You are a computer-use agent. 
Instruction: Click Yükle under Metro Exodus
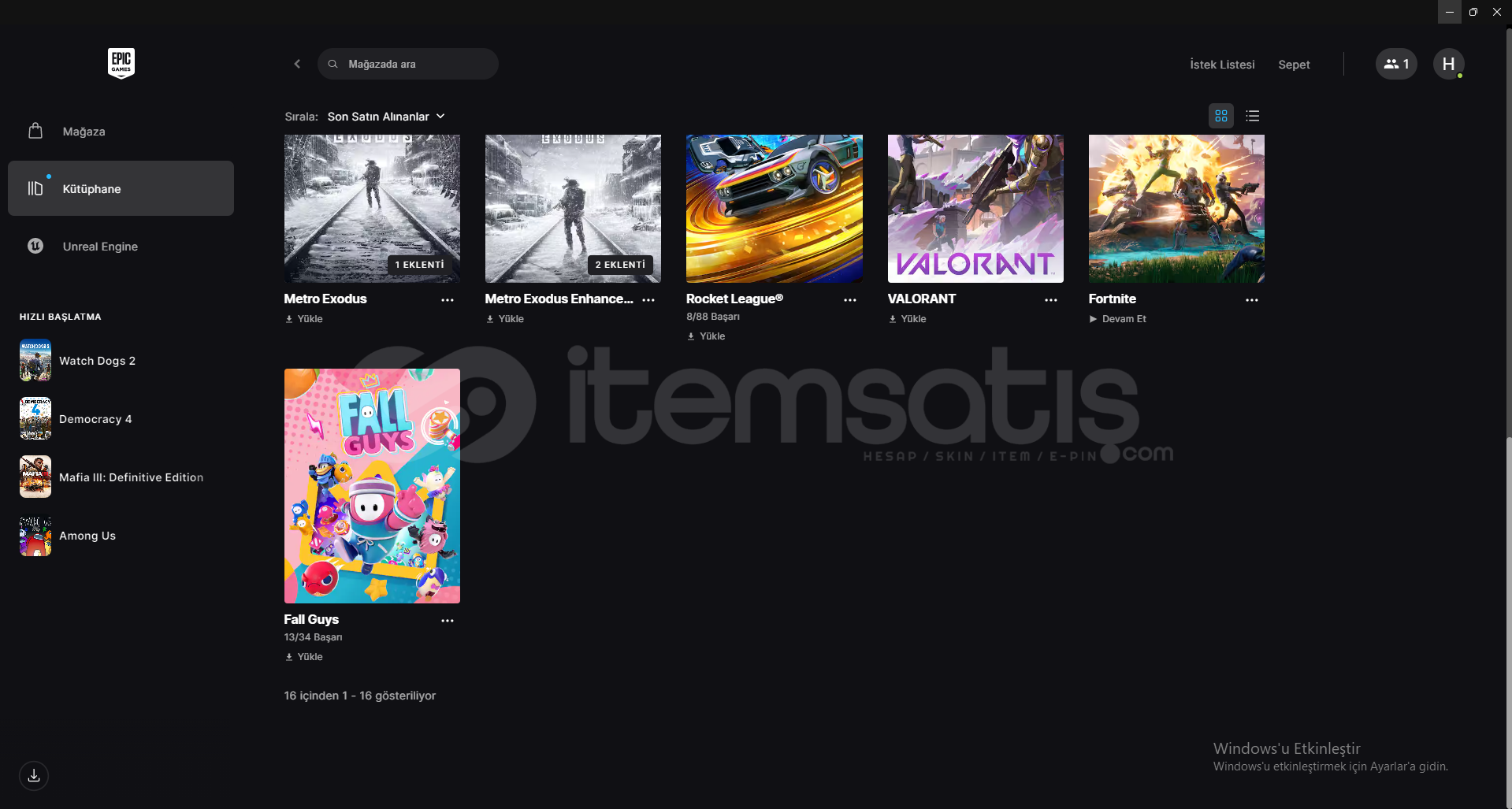tap(304, 319)
